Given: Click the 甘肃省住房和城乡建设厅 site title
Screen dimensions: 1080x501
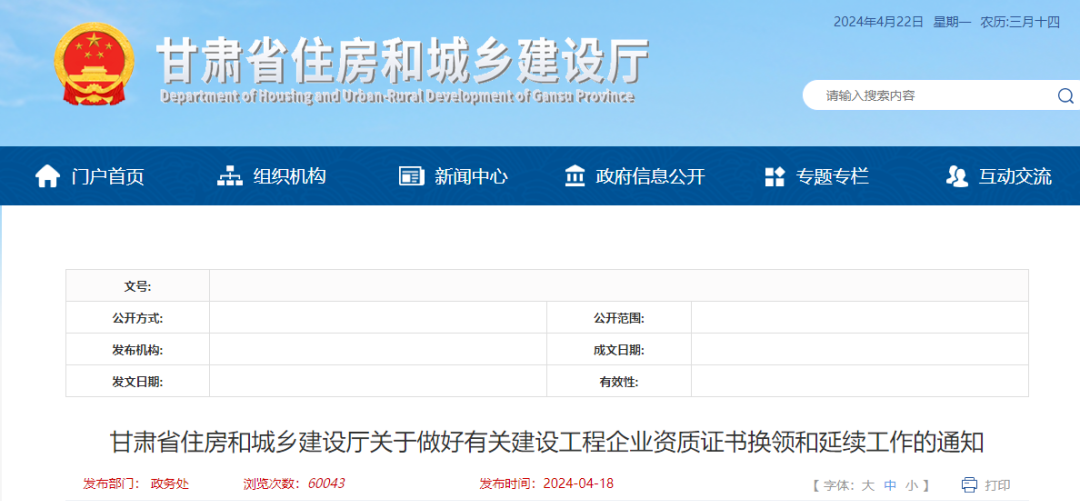Looking at the screenshot, I should (x=403, y=61).
